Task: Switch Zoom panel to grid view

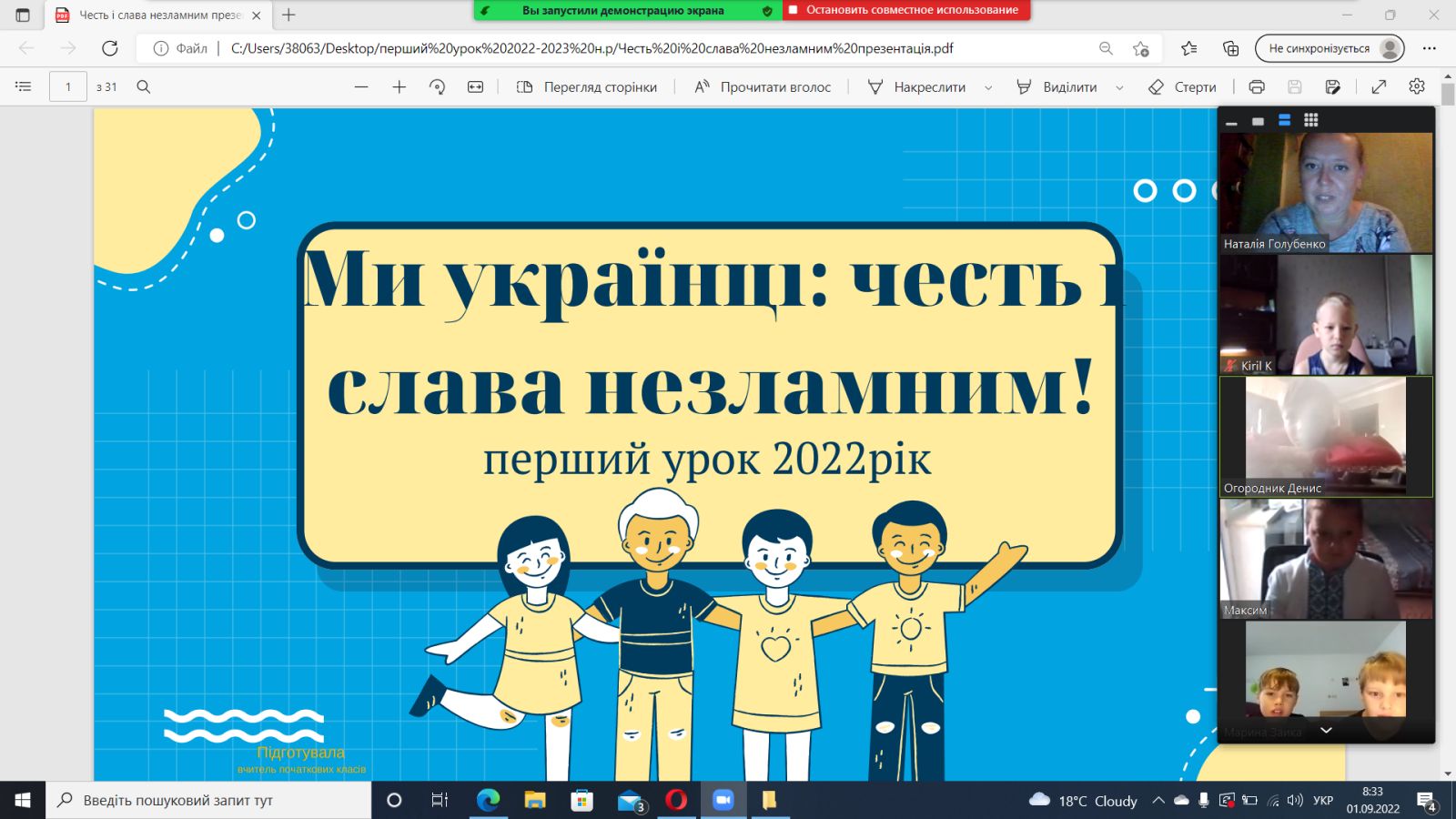Action: point(1310,120)
